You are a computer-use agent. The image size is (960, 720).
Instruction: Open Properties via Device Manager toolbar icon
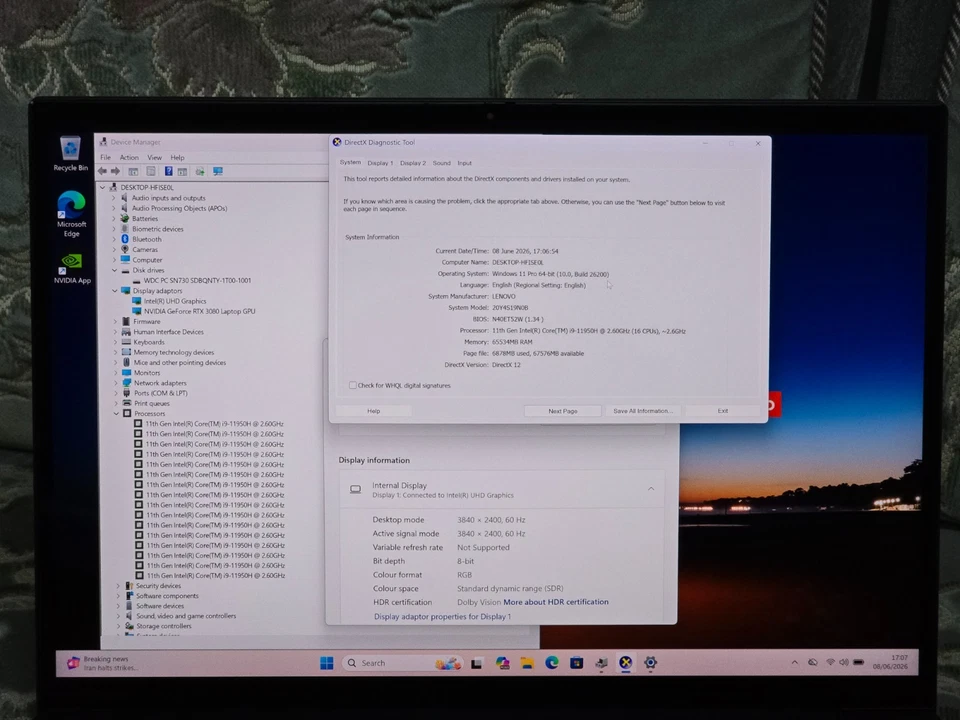151,171
